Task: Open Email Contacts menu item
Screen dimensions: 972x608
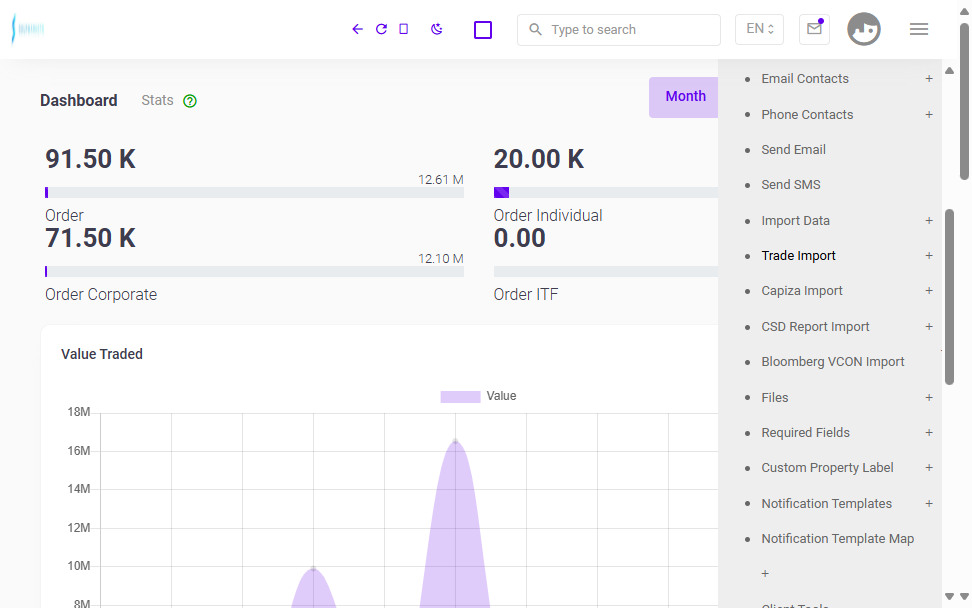Action: [x=805, y=79]
